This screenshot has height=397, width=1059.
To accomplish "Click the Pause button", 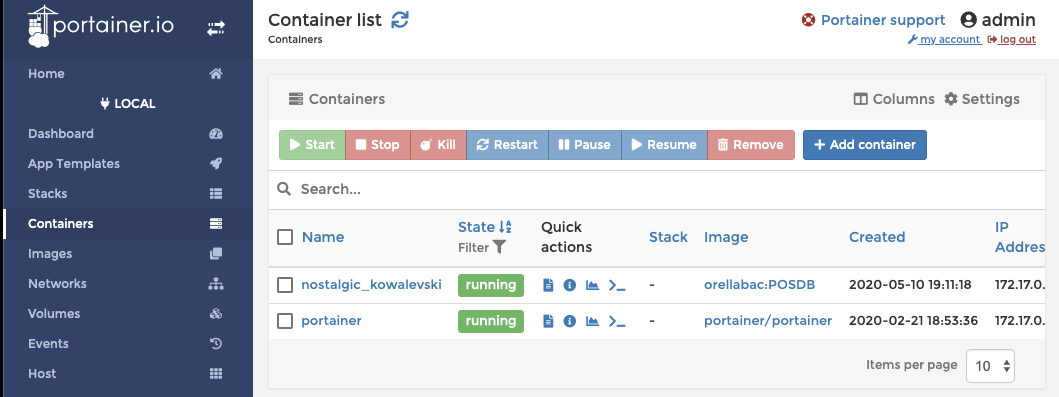I will pos(585,145).
